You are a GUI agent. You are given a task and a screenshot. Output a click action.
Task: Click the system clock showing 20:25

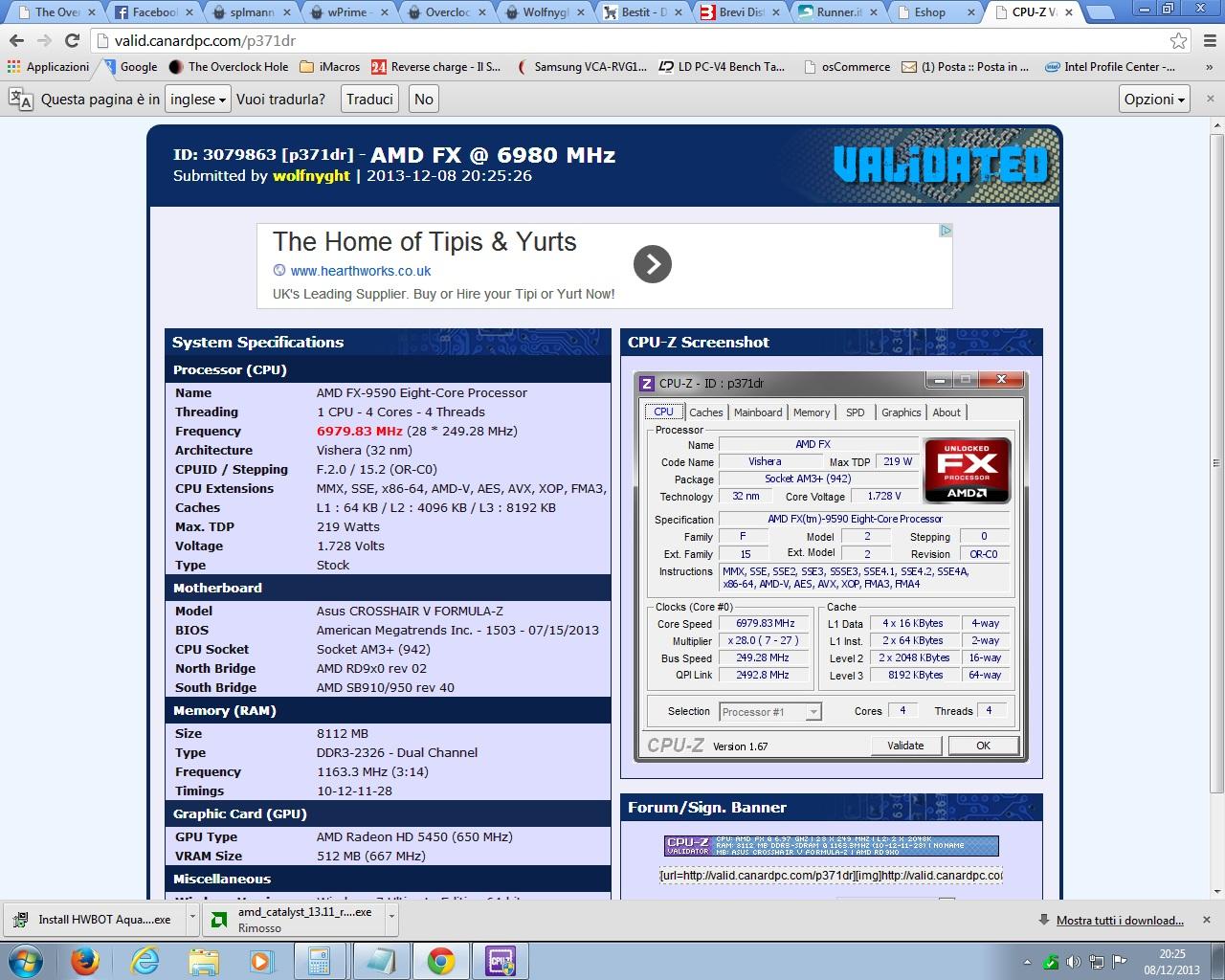tap(1172, 954)
